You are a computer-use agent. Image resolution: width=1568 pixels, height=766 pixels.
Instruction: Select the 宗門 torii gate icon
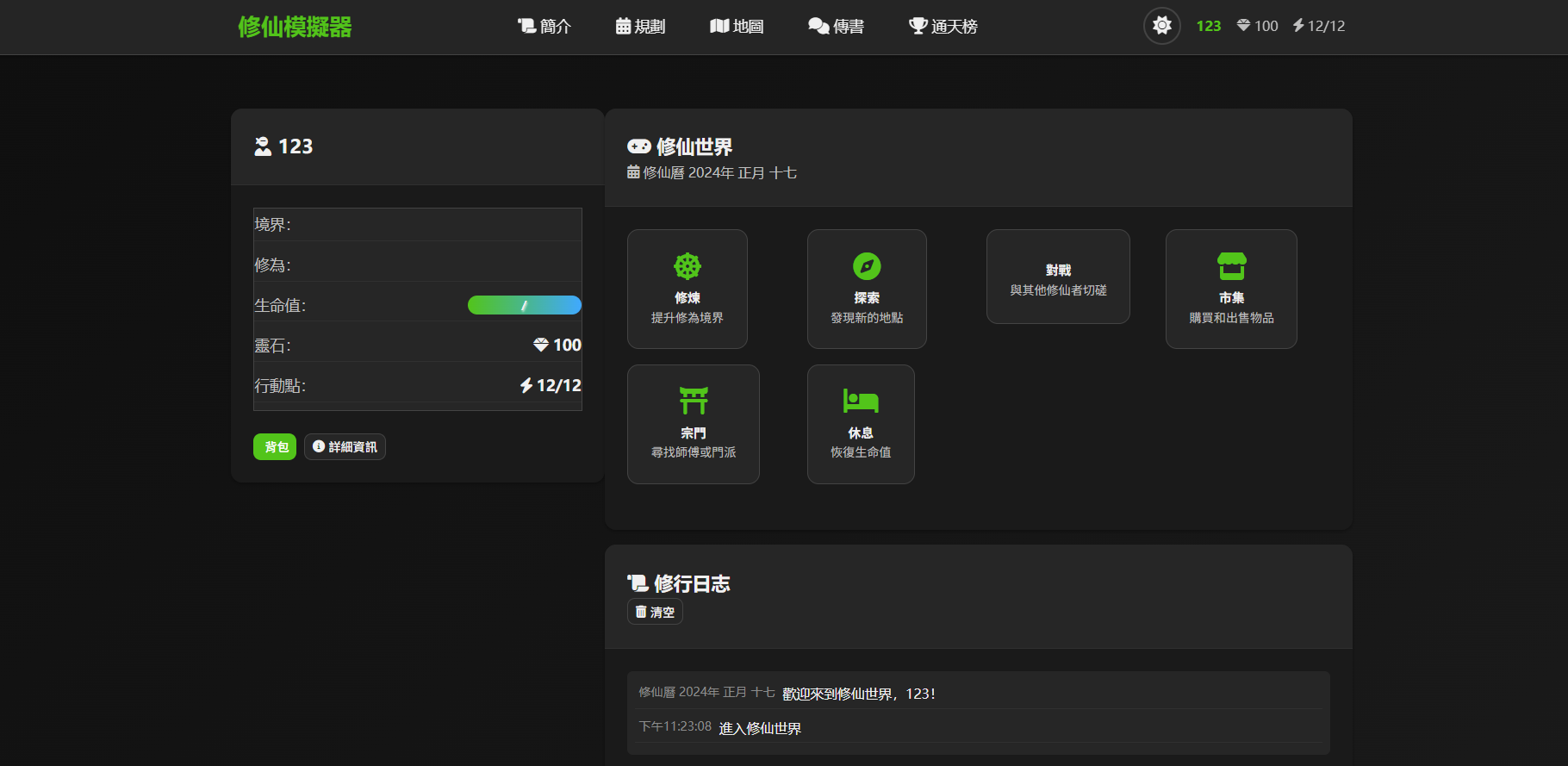pos(693,401)
